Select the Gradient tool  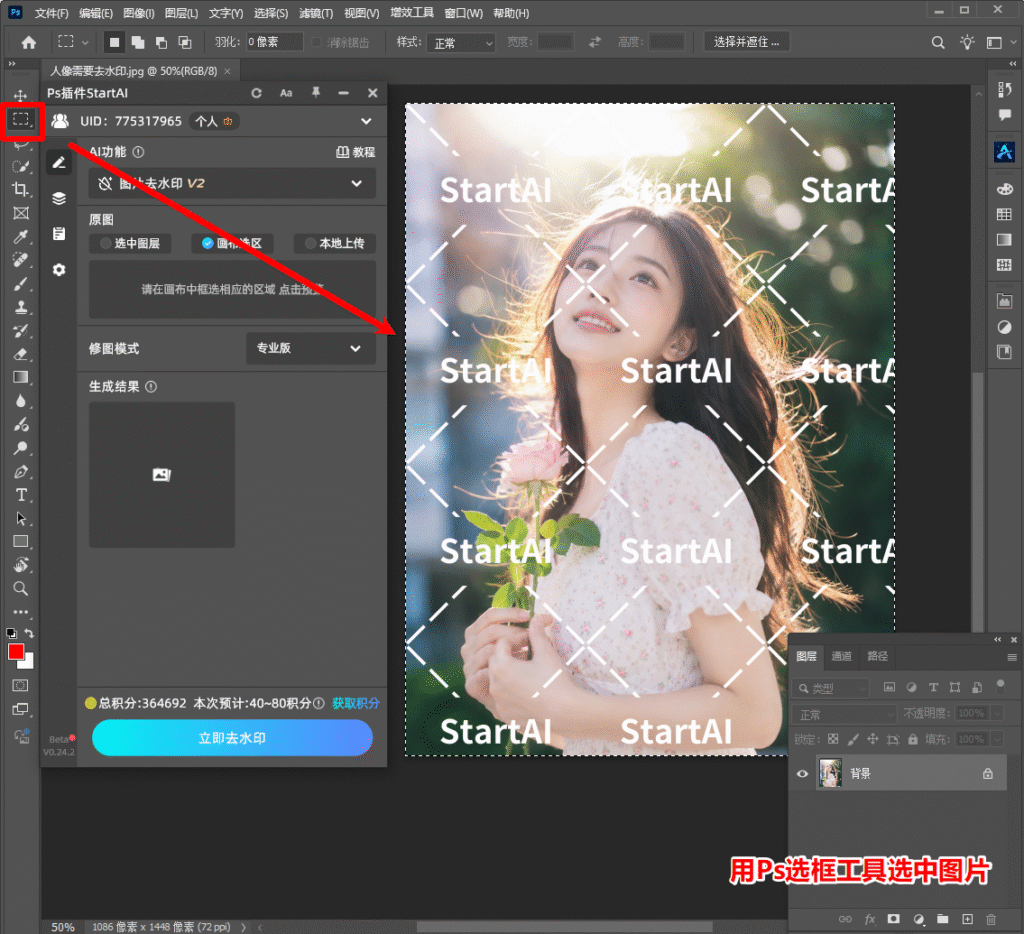click(20, 378)
